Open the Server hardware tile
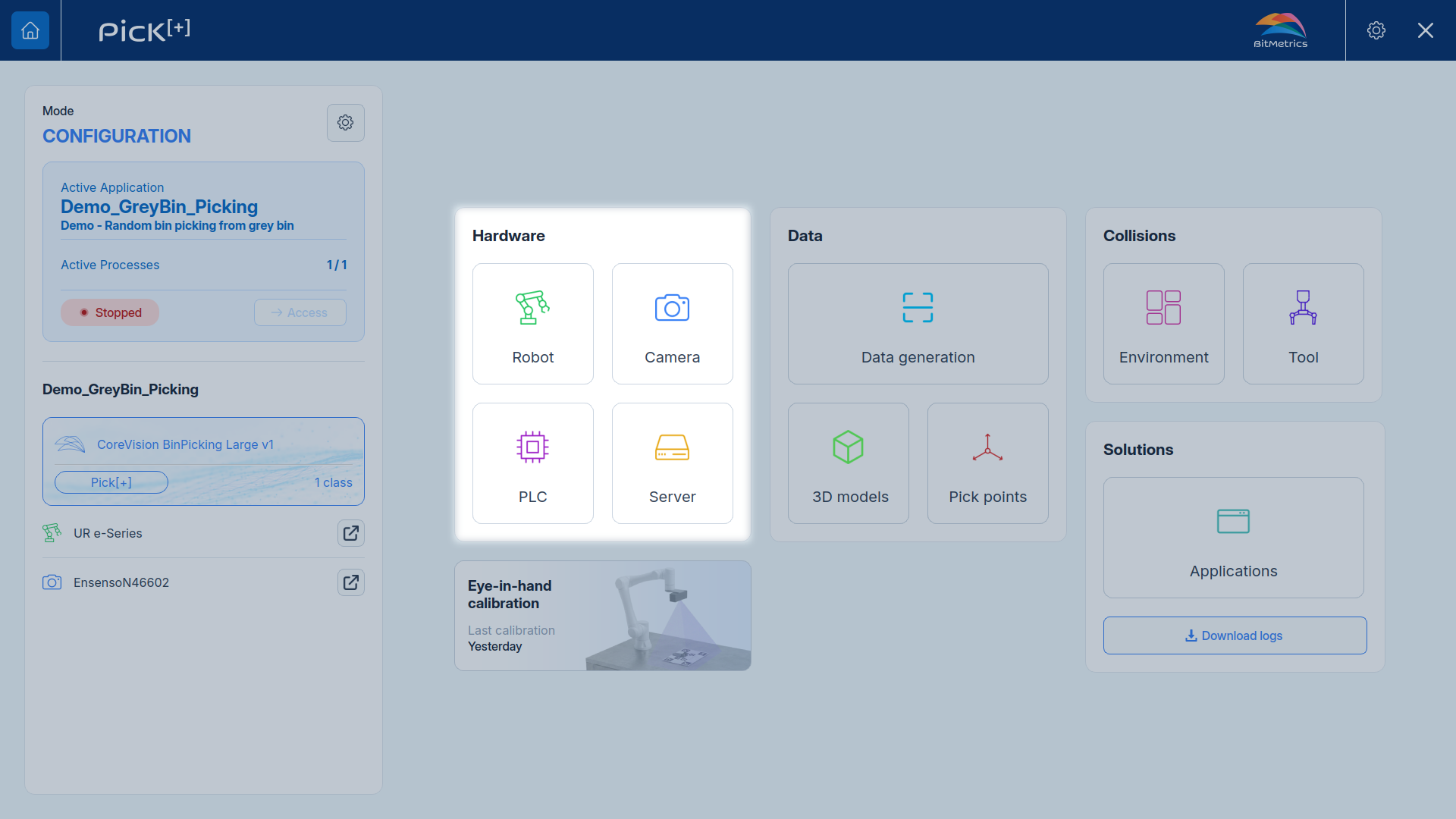 point(672,463)
